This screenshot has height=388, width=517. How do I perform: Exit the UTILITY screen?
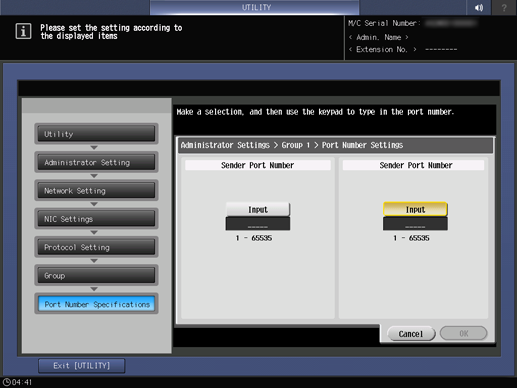[82, 366]
